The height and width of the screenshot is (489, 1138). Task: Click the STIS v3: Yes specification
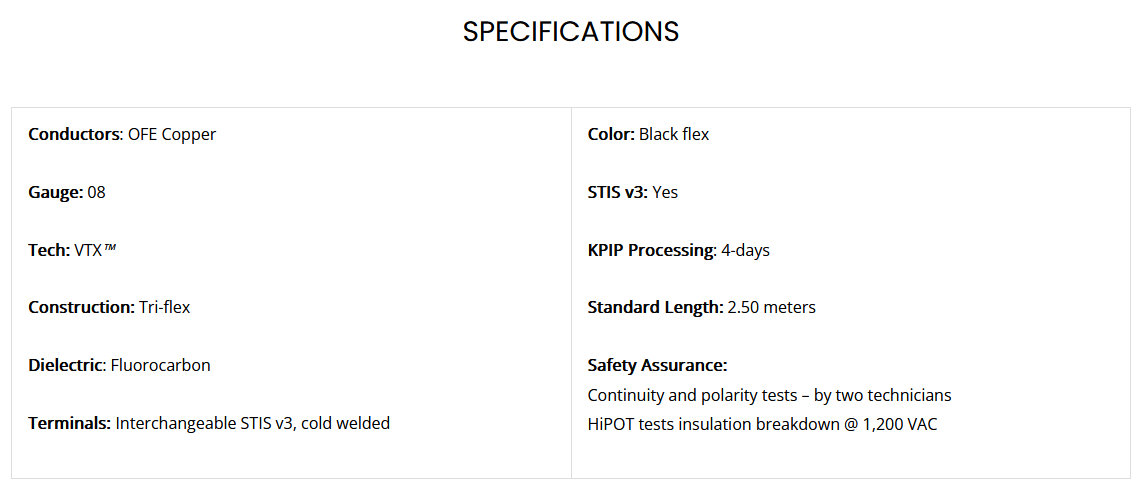click(x=633, y=192)
